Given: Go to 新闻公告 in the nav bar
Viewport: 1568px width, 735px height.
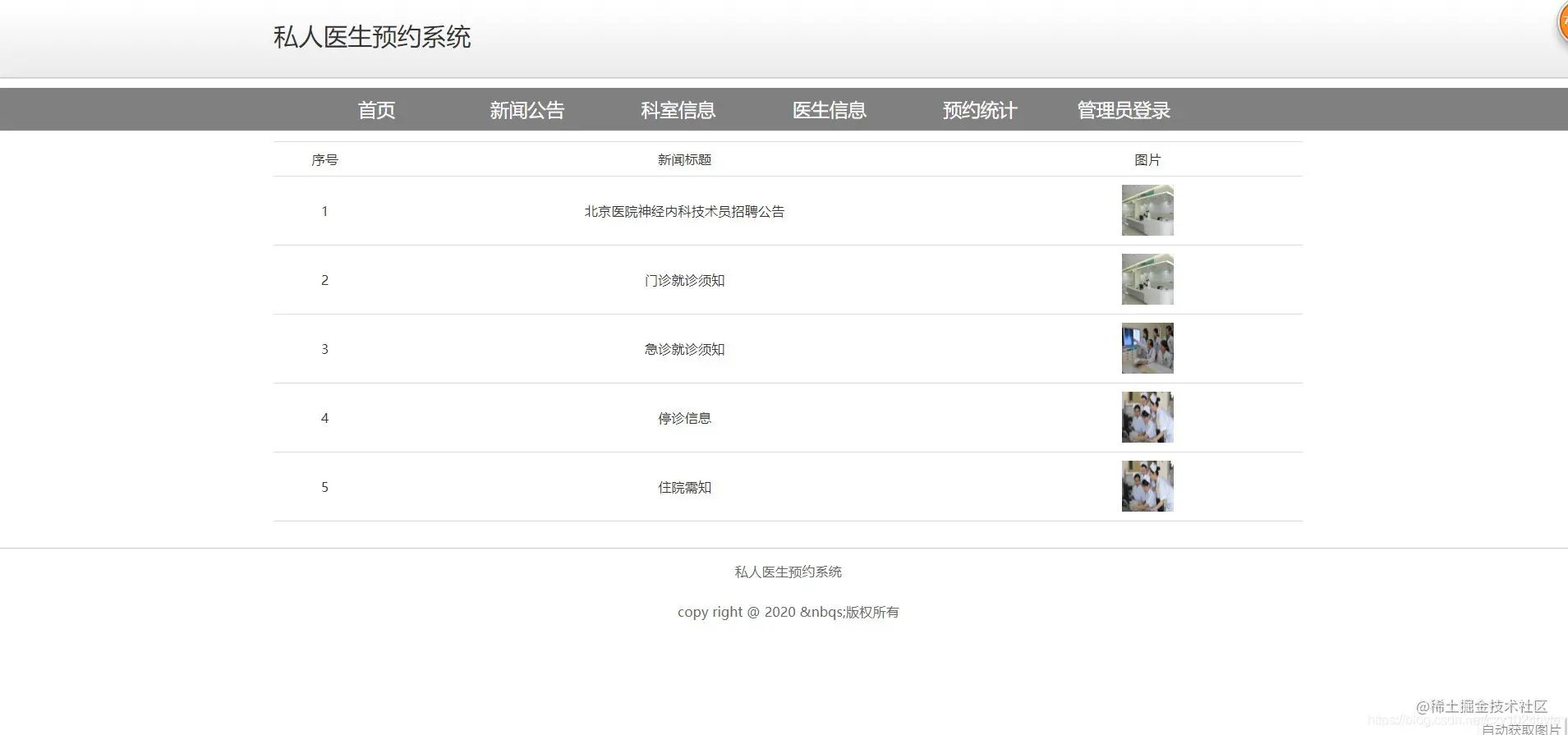Looking at the screenshot, I should (x=527, y=110).
